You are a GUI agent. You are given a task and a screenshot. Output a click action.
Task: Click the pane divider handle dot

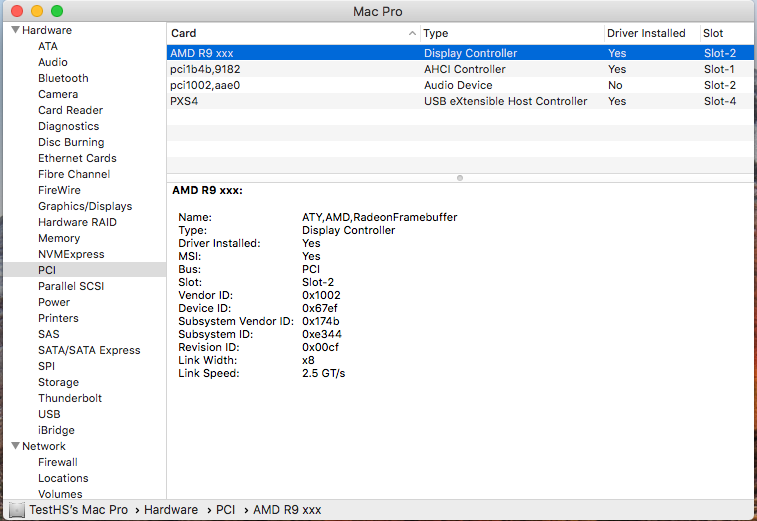pos(460,178)
